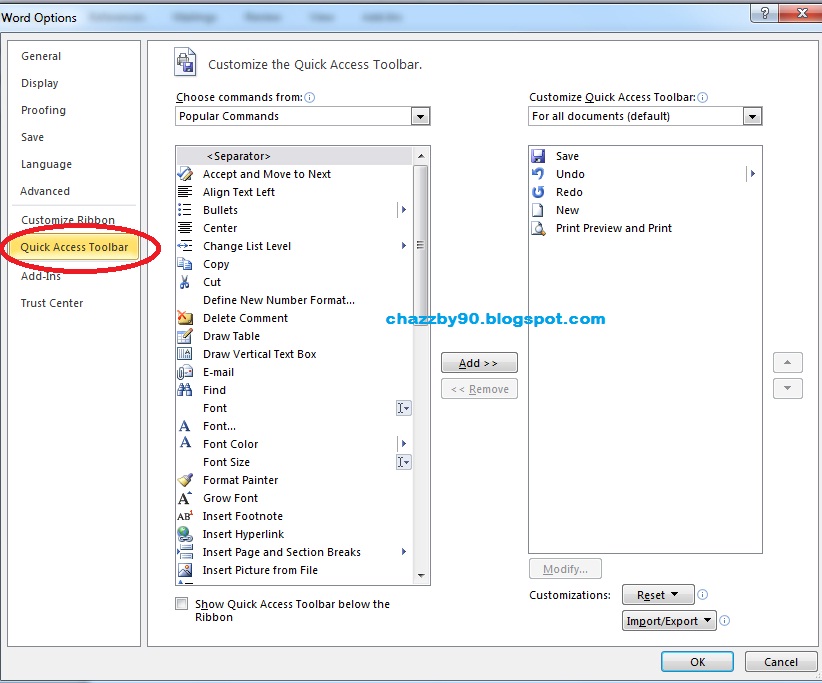
Task: Pick the Insert Hyperlink command
Action: [x=243, y=534]
